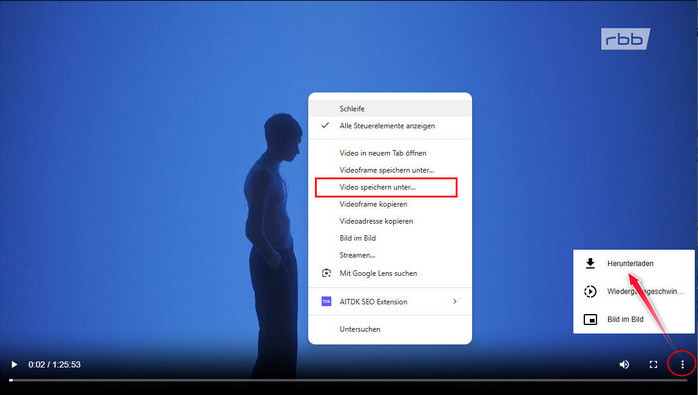Select Videoadresse kopieren

390,221
